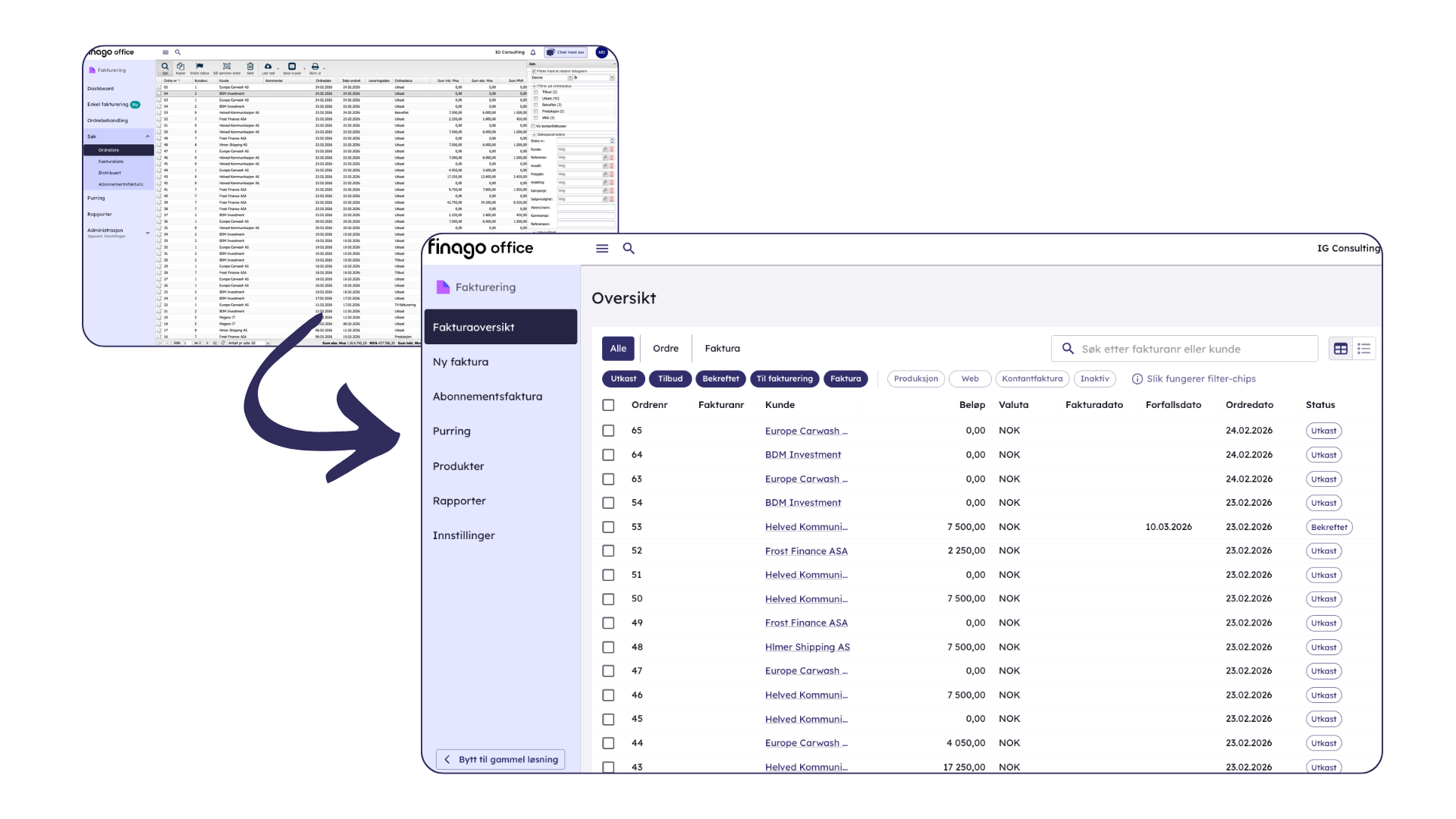Open the Send e-post dropdown arrow in old toolbar

pyautogui.click(x=304, y=68)
